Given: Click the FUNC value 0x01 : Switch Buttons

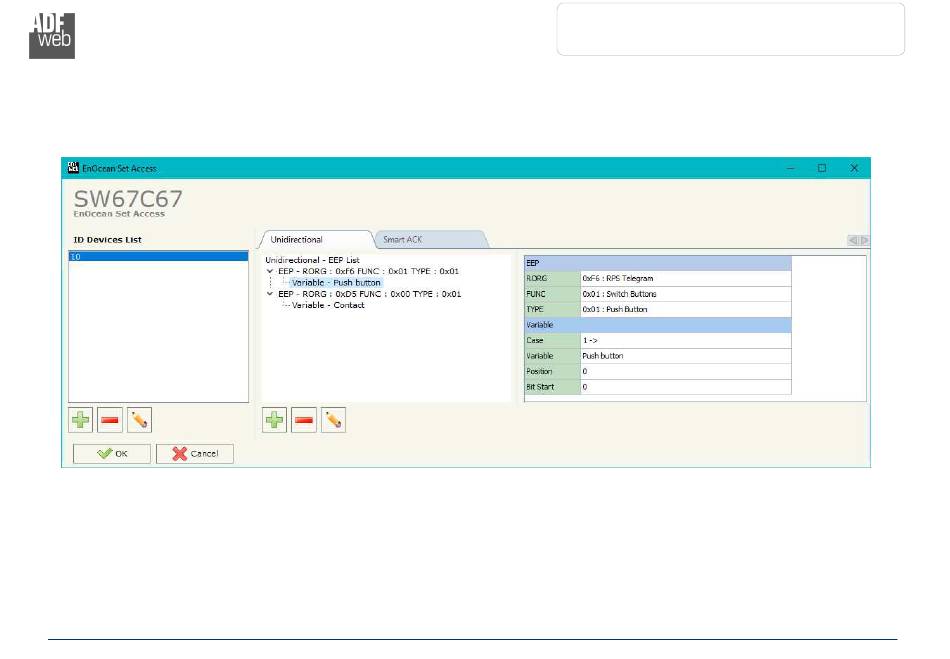Looking at the screenshot, I should (x=685, y=294).
